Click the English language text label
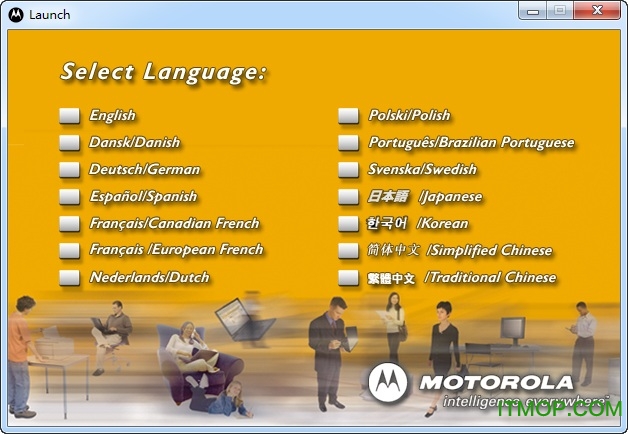The width and height of the screenshot is (628, 434). point(112,116)
